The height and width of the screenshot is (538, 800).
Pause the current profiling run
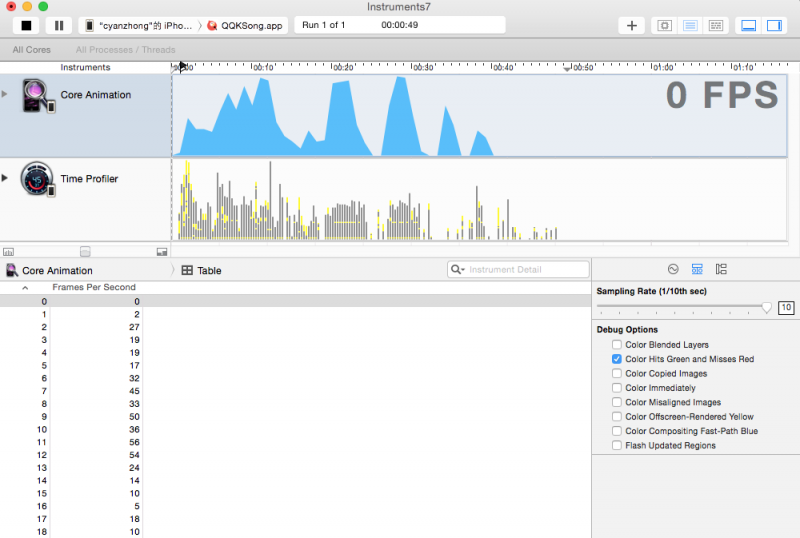(58, 25)
